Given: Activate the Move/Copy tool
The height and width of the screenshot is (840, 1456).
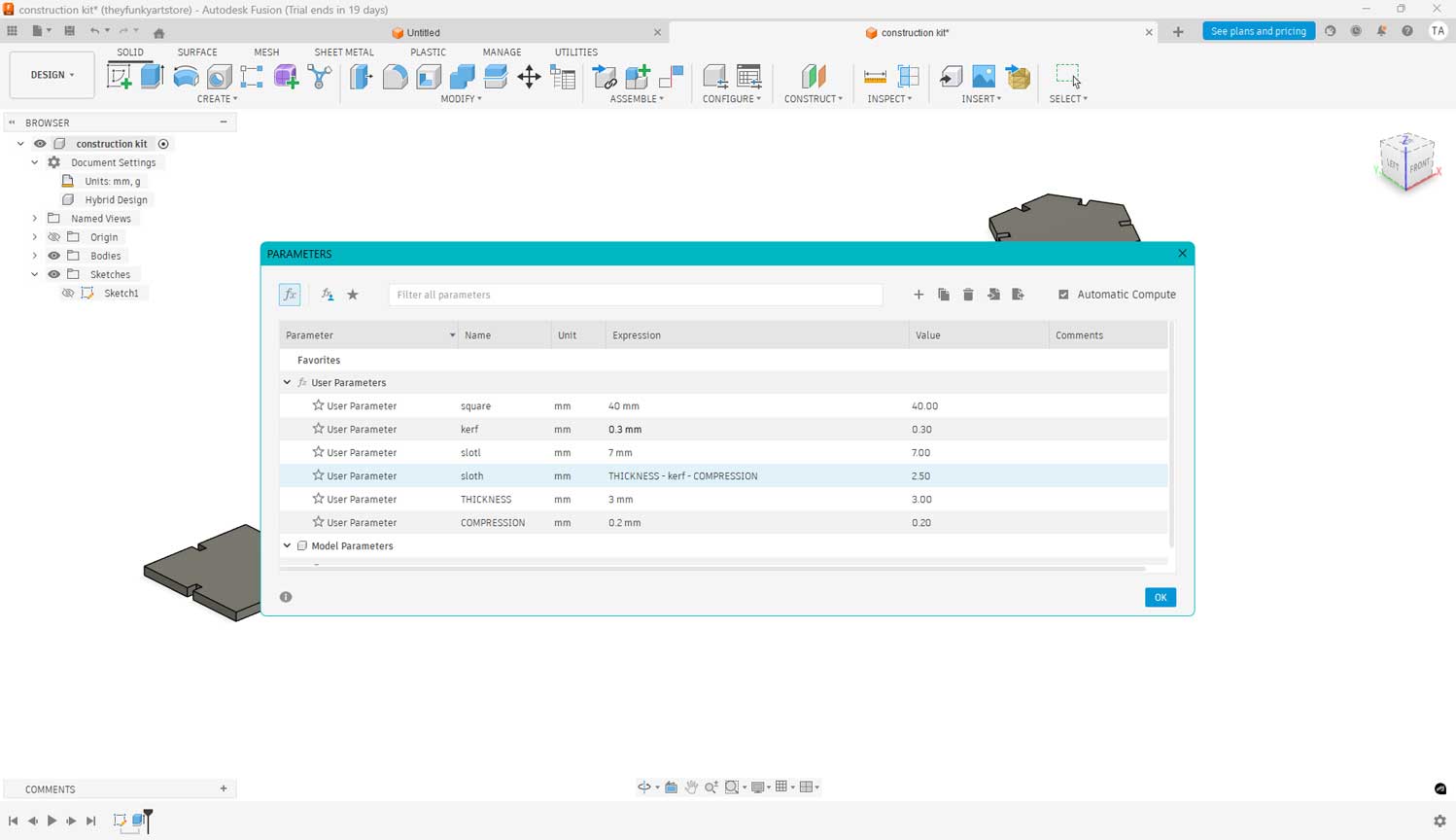Looking at the screenshot, I should [529, 76].
